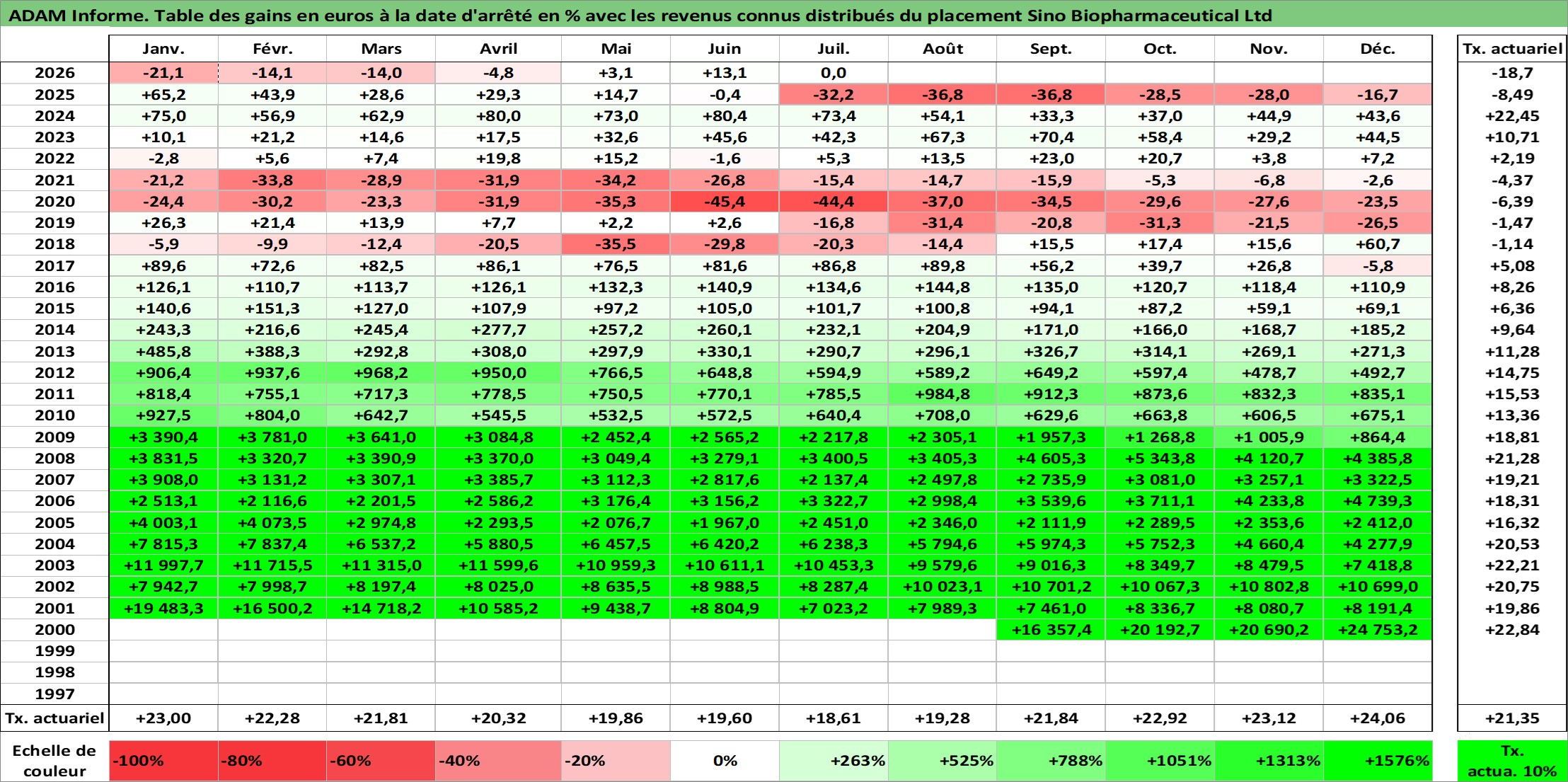Image resolution: width=1568 pixels, height=782 pixels.
Task: Select the 'Nov.' column header
Action: tap(1269, 49)
